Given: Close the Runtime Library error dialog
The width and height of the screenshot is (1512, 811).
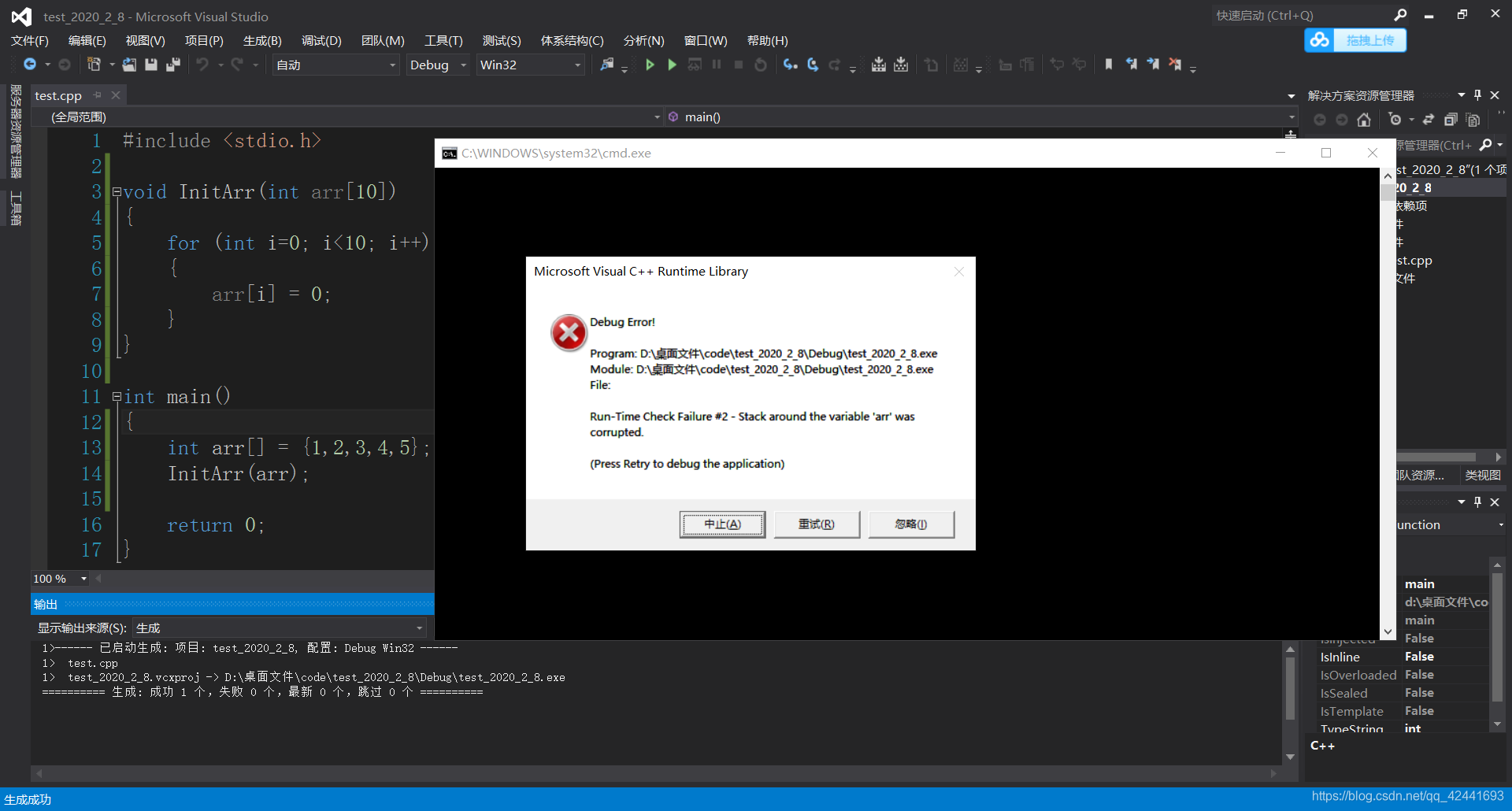Looking at the screenshot, I should (x=958, y=272).
